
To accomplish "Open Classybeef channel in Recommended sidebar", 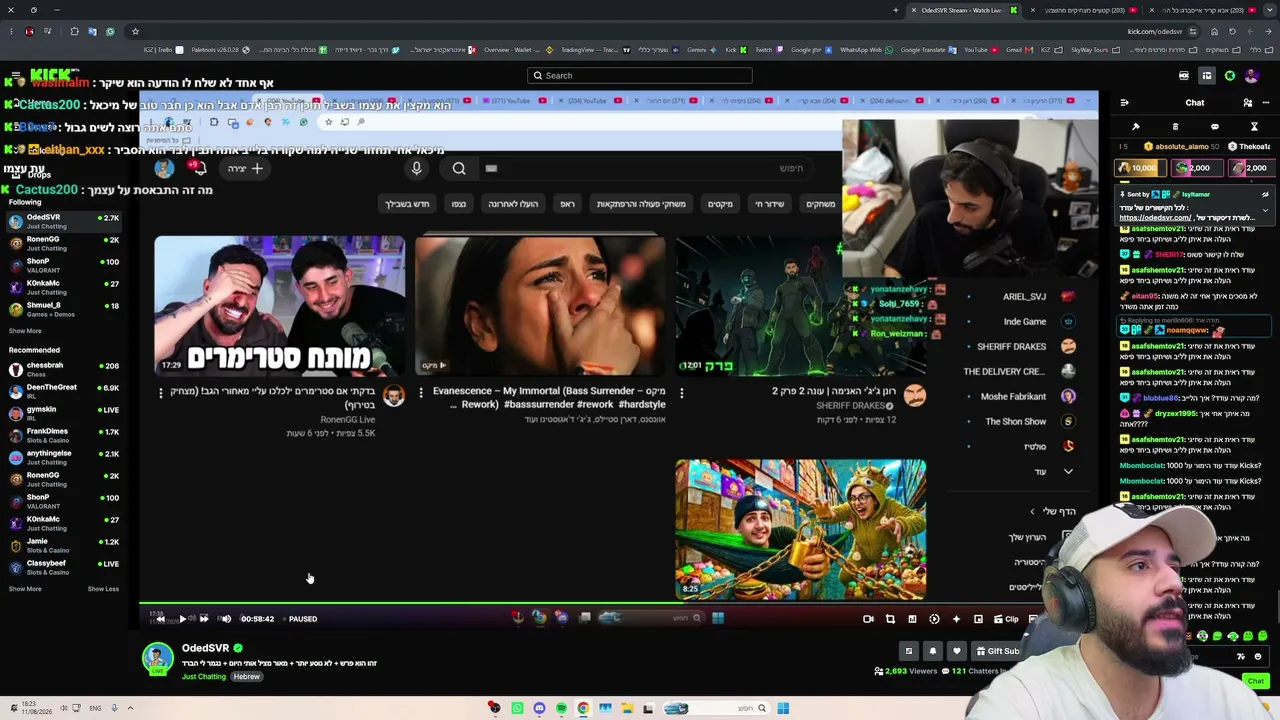I will 64,567.
